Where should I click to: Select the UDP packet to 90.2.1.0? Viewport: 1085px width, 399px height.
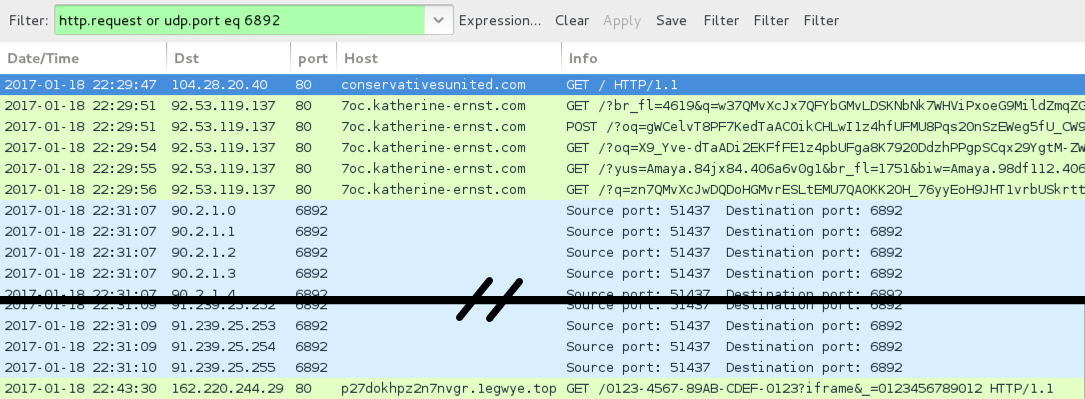tap(542, 210)
